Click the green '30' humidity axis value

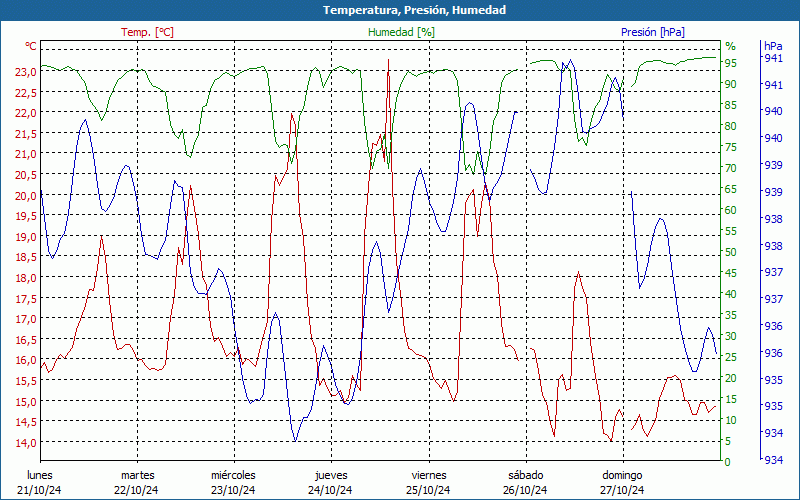coord(731,336)
